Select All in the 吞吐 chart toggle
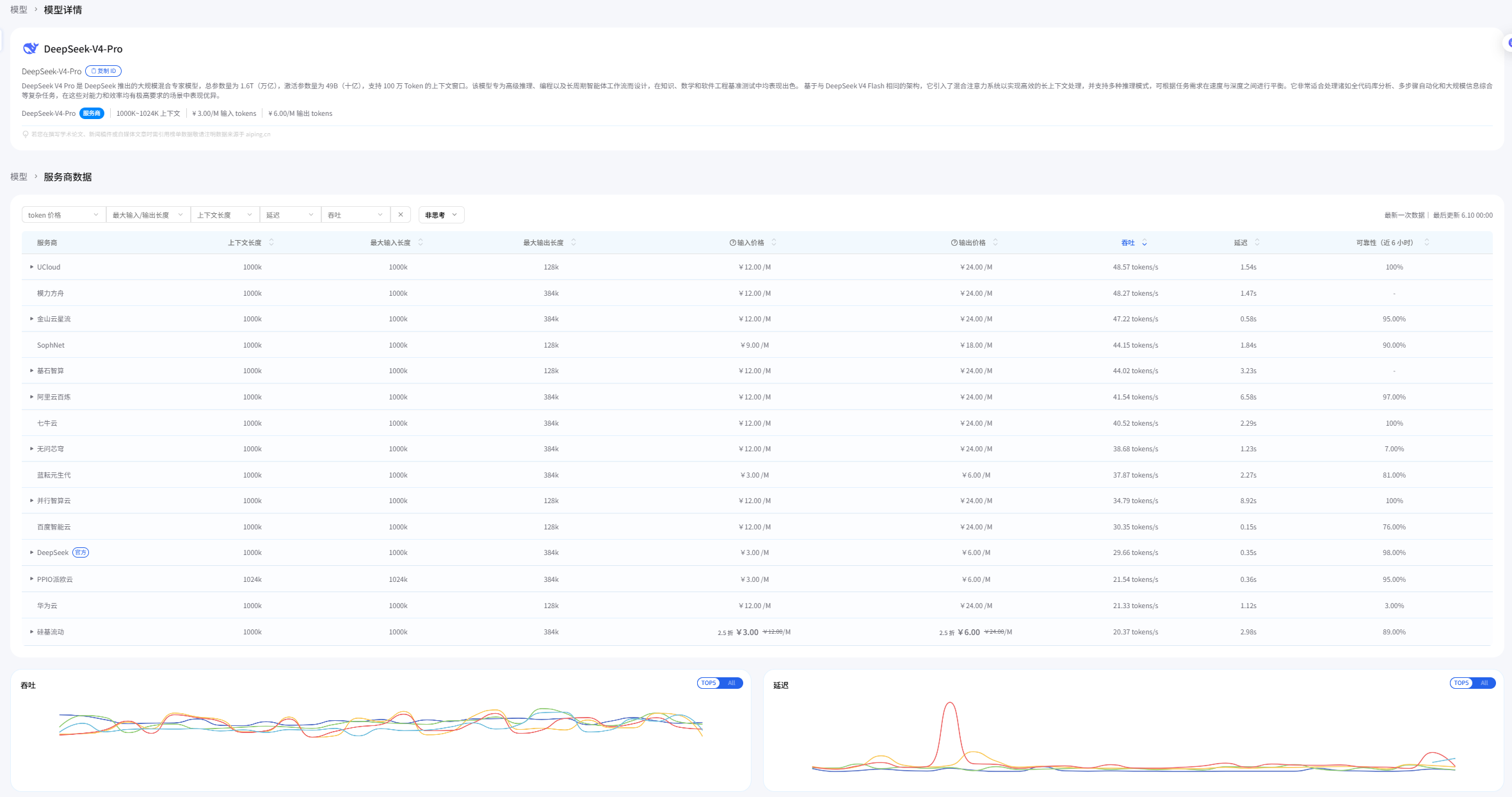 (732, 683)
